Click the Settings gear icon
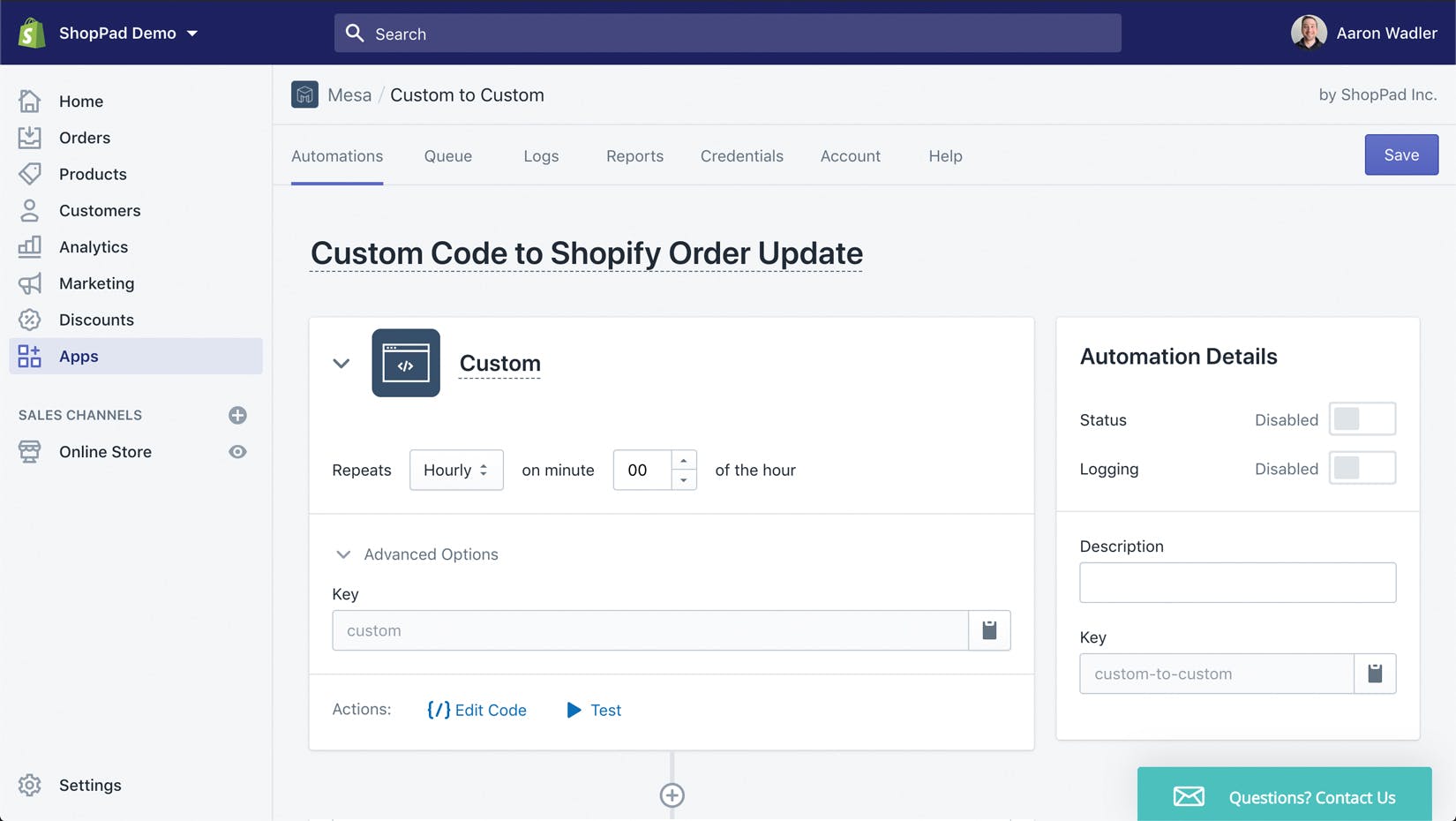This screenshot has width=1456, height=821. 29,785
